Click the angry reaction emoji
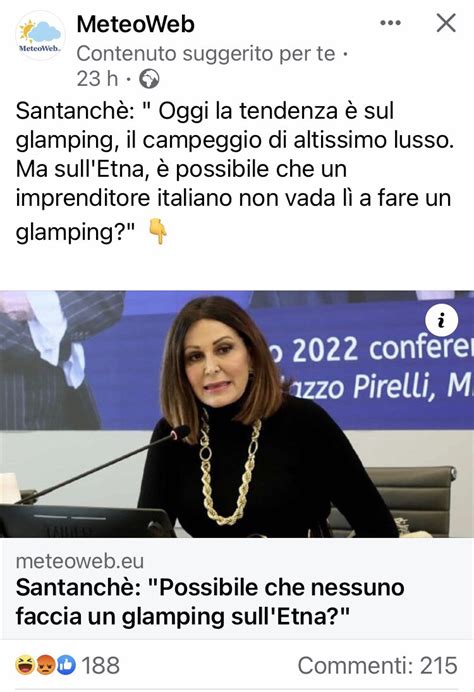474x692 pixels. click(x=45, y=665)
